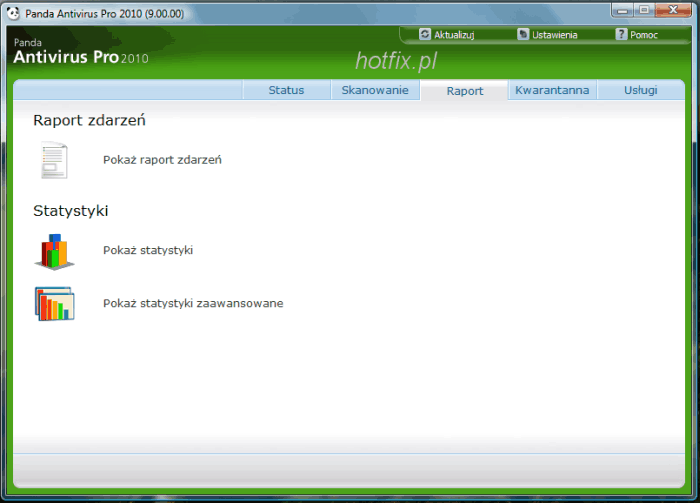Image resolution: width=700 pixels, height=503 pixels.
Task: Switch to the Status tab
Action: pos(286,90)
